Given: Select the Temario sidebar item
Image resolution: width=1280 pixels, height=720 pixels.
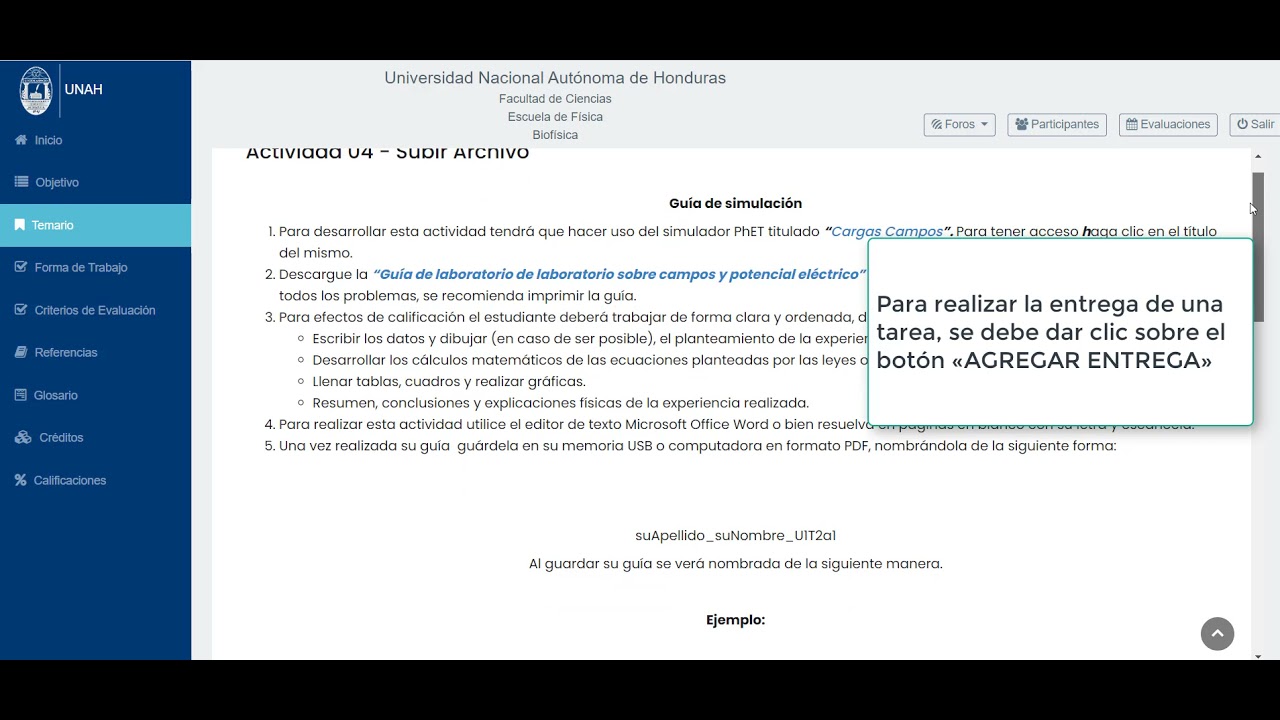Looking at the screenshot, I should (95, 225).
